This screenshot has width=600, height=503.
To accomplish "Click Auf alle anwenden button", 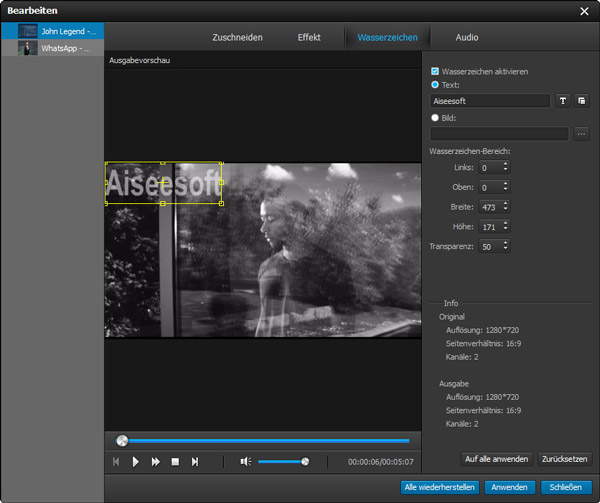I will pyautogui.click(x=496, y=459).
